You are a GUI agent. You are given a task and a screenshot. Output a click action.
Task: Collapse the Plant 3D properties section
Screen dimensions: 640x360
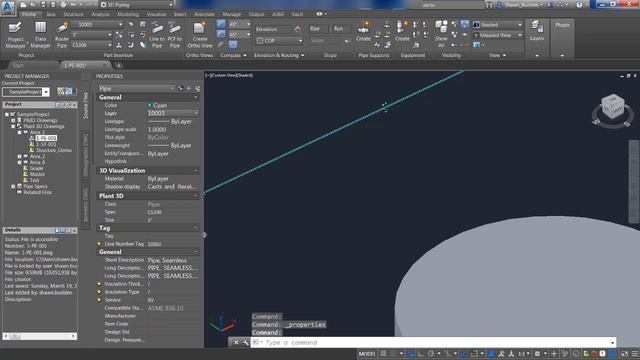click(x=196, y=196)
